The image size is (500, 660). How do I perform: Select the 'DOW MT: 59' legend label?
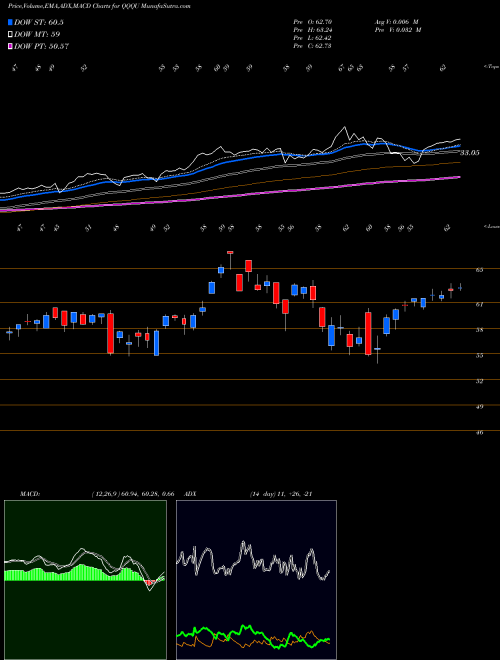37,34
